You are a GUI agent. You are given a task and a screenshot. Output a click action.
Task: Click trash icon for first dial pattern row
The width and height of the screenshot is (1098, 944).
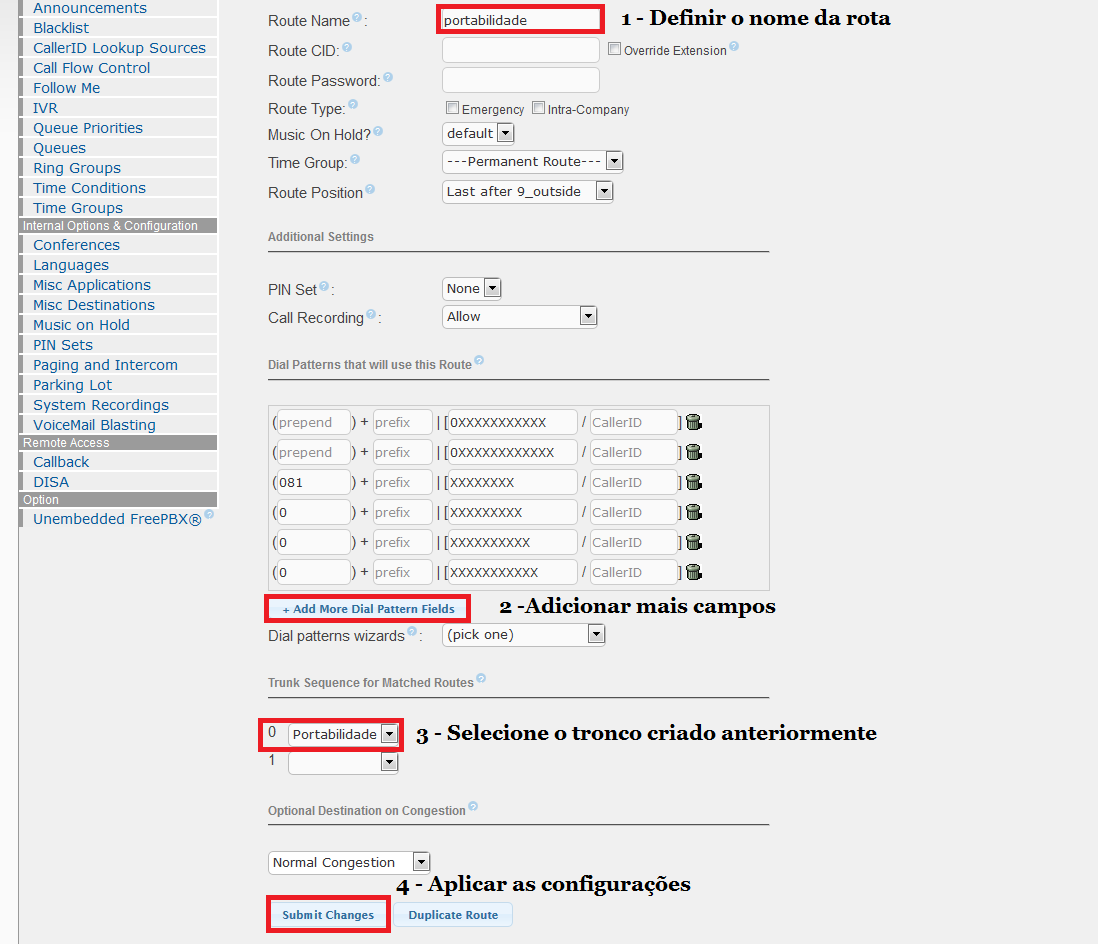(x=693, y=422)
